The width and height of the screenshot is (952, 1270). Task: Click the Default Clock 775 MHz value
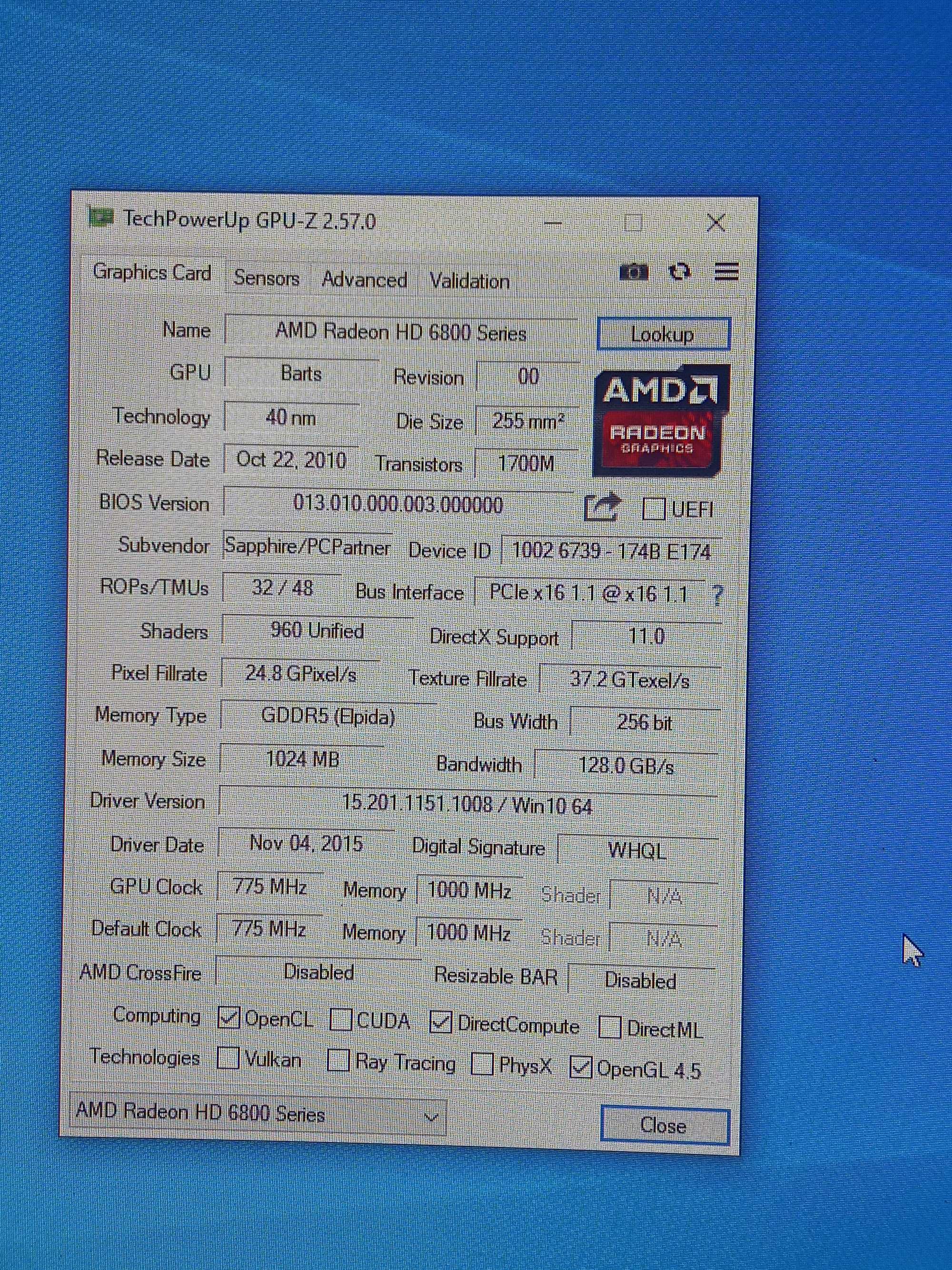pos(269,930)
